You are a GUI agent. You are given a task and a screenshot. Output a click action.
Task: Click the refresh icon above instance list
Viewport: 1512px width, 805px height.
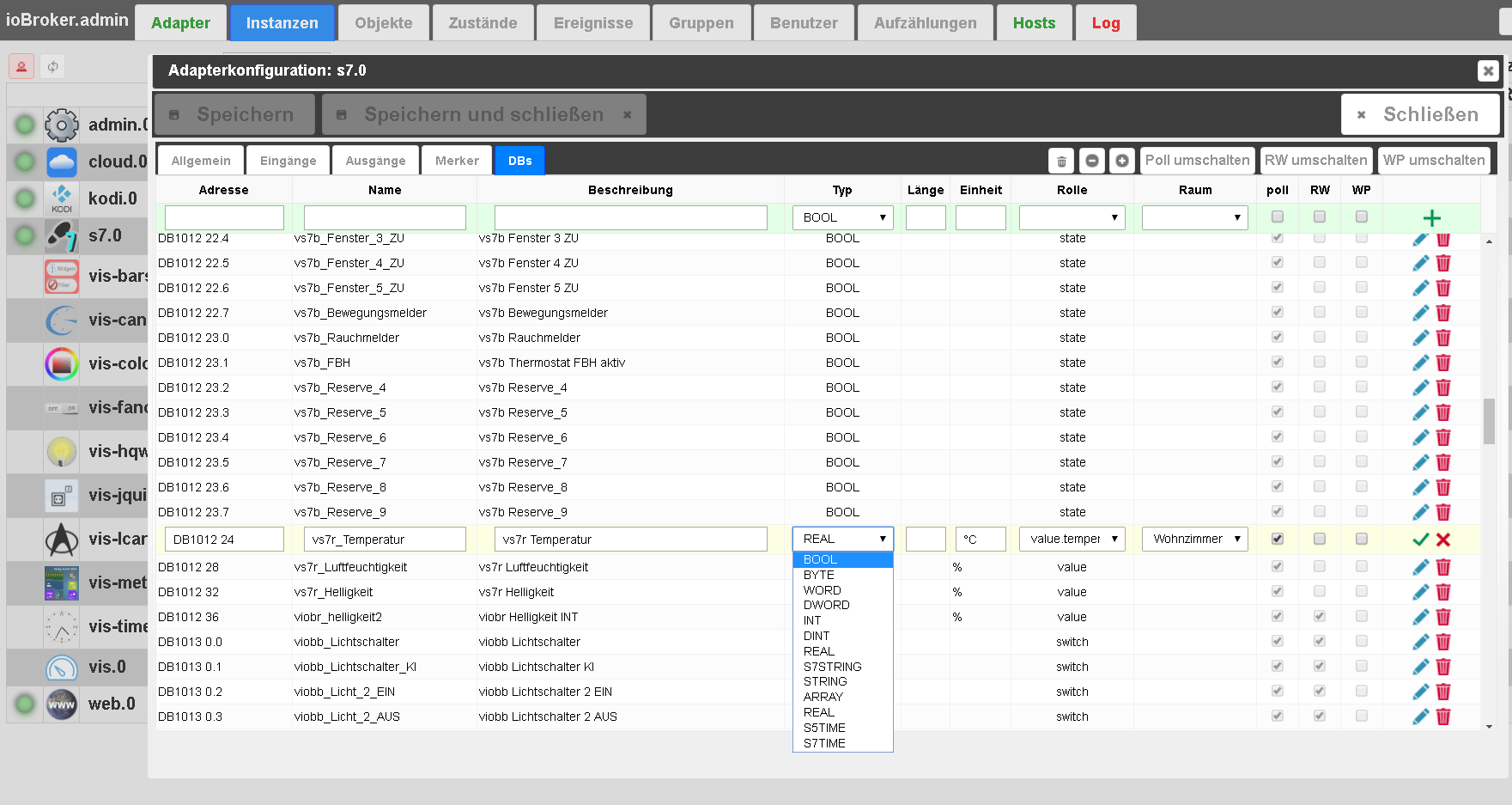tap(53, 66)
